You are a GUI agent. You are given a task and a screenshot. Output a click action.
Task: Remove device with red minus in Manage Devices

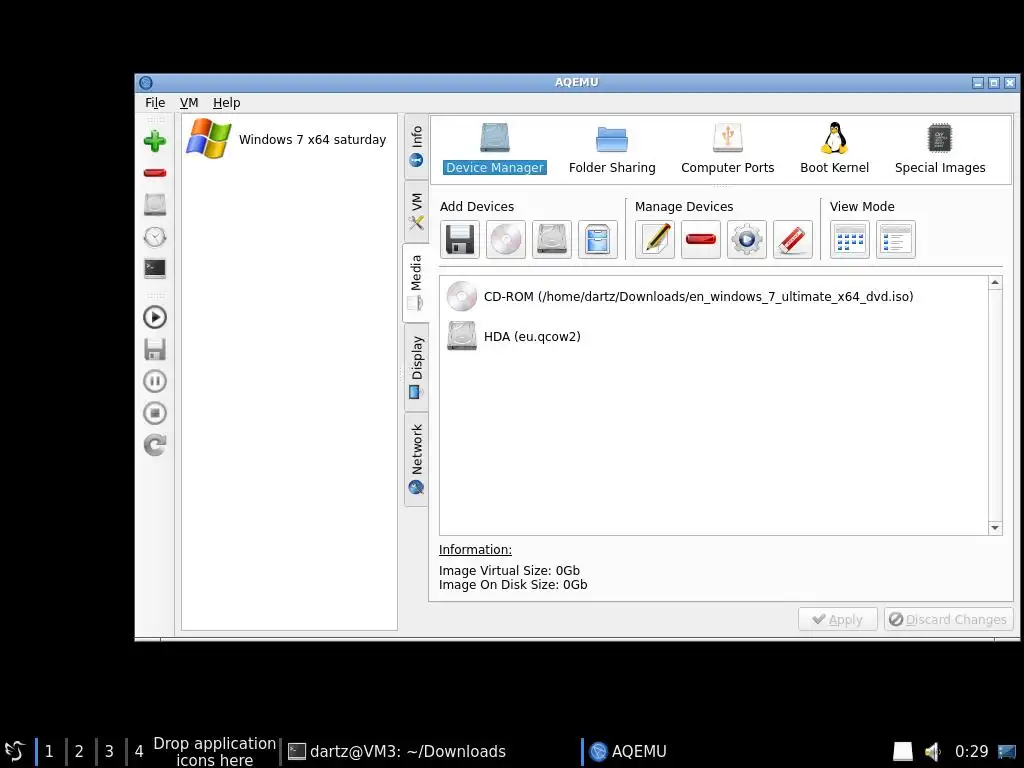701,240
